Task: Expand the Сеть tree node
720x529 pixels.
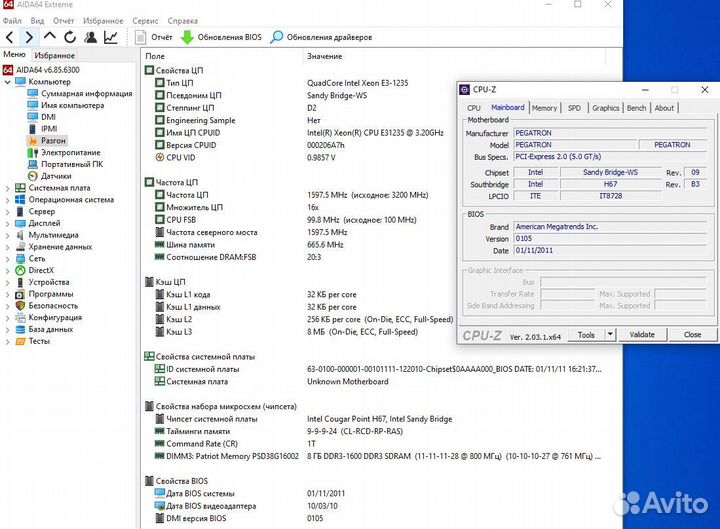Action: tap(7, 259)
